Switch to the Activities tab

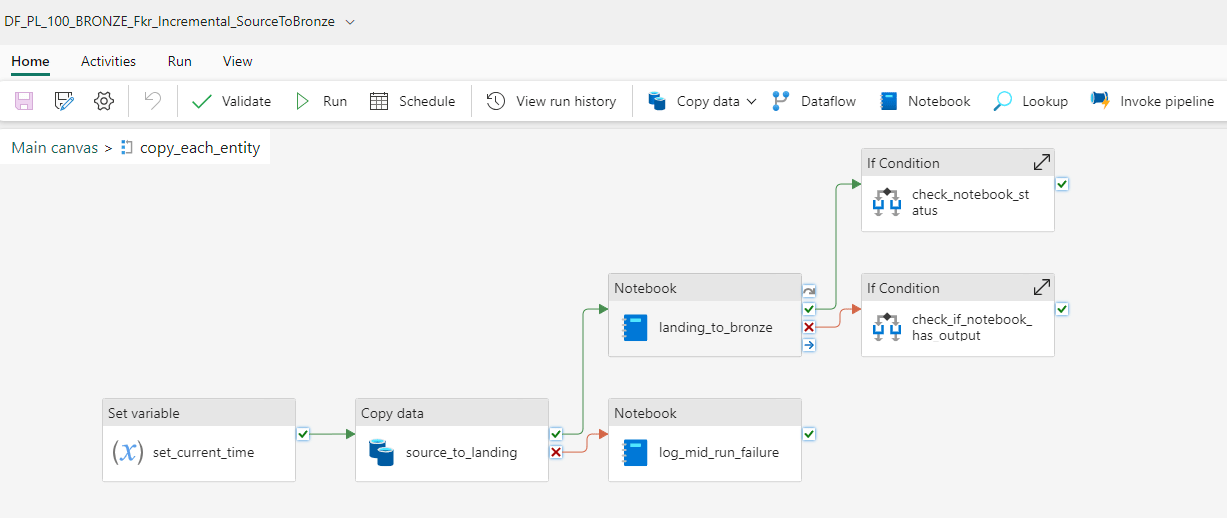pos(108,61)
